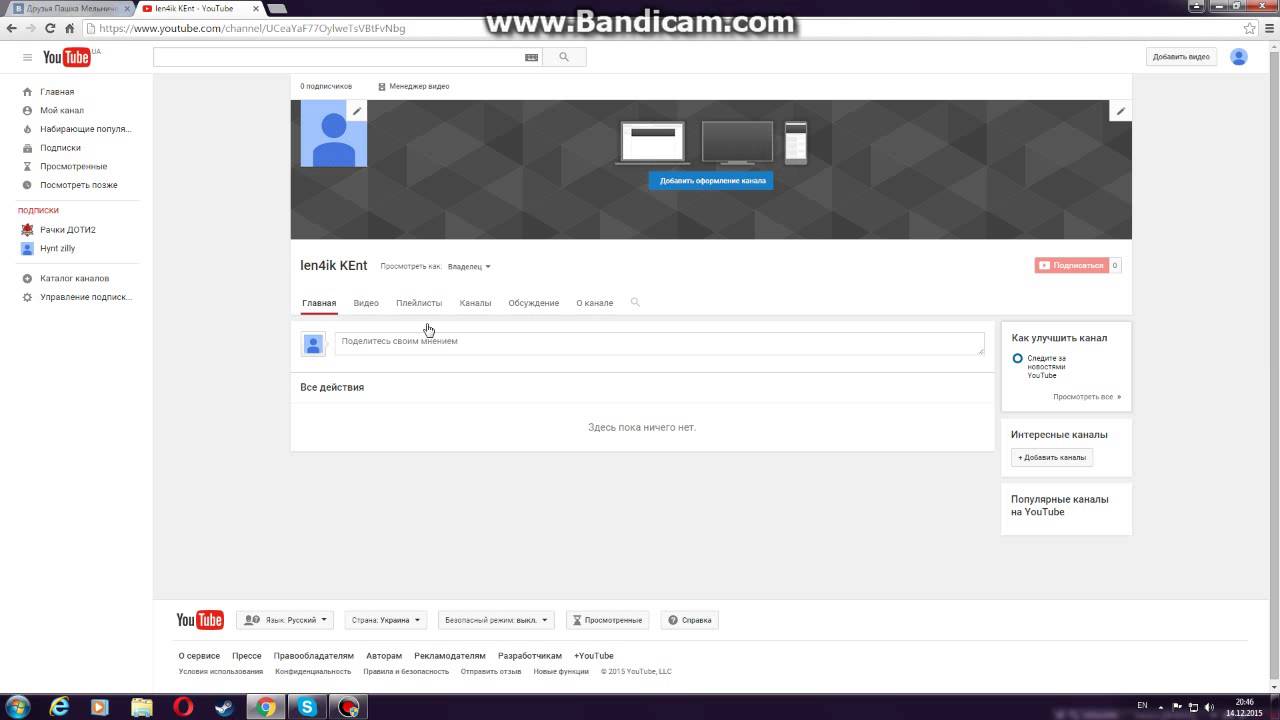Click Добавить видео button

pos(1181,57)
